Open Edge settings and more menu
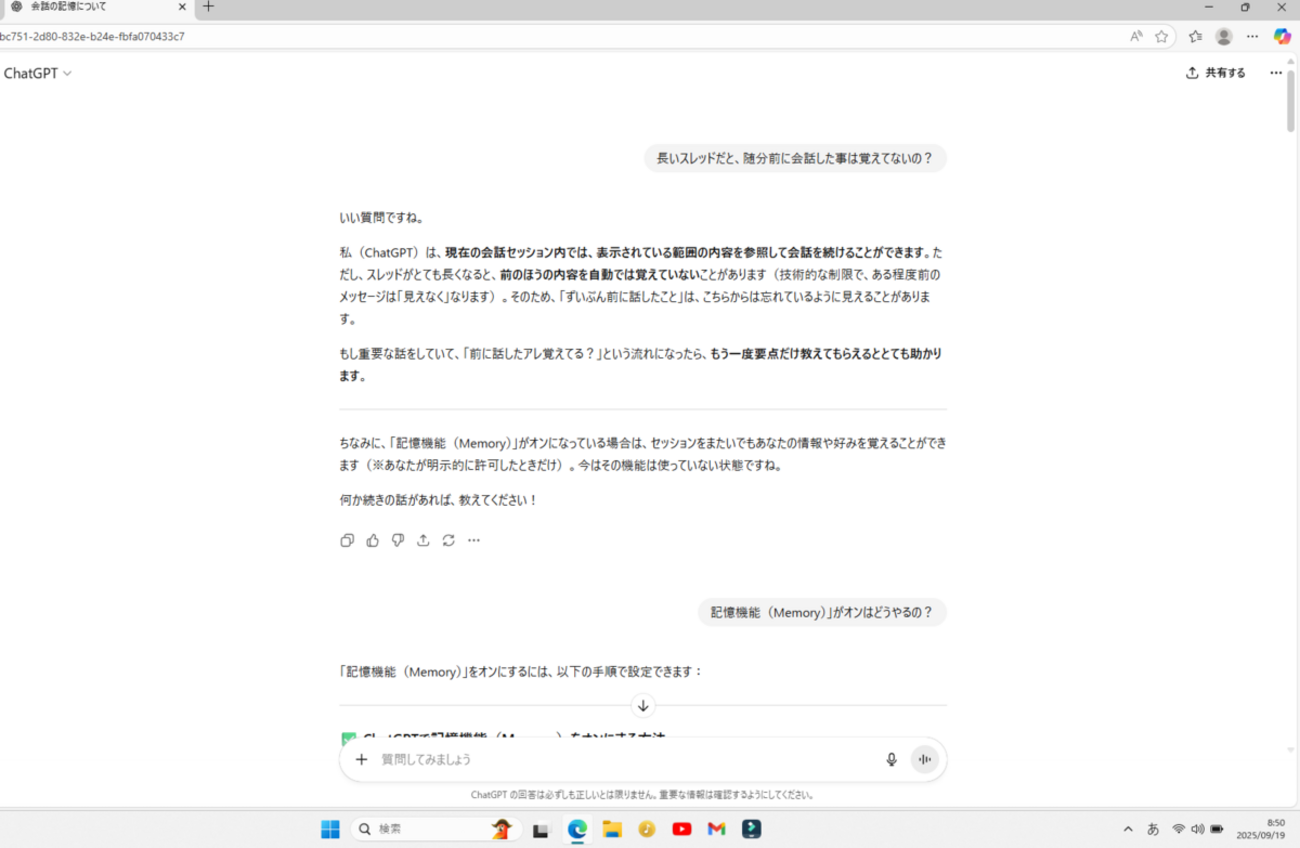The width and height of the screenshot is (1300, 848). pos(1252,36)
